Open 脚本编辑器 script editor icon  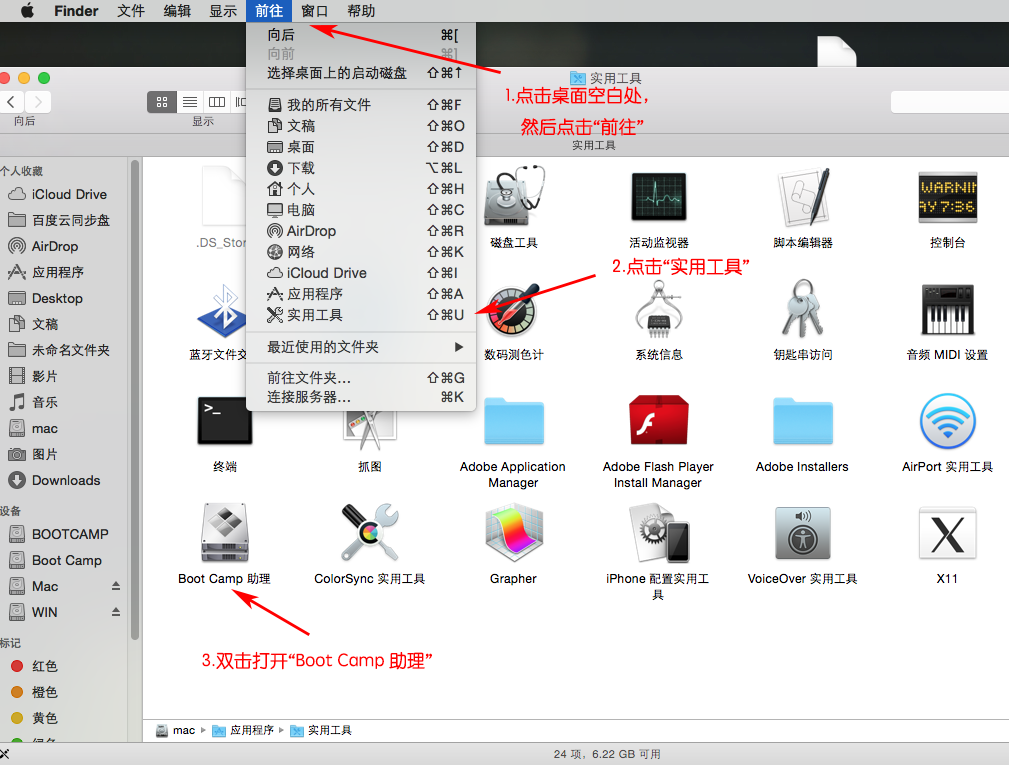(802, 196)
